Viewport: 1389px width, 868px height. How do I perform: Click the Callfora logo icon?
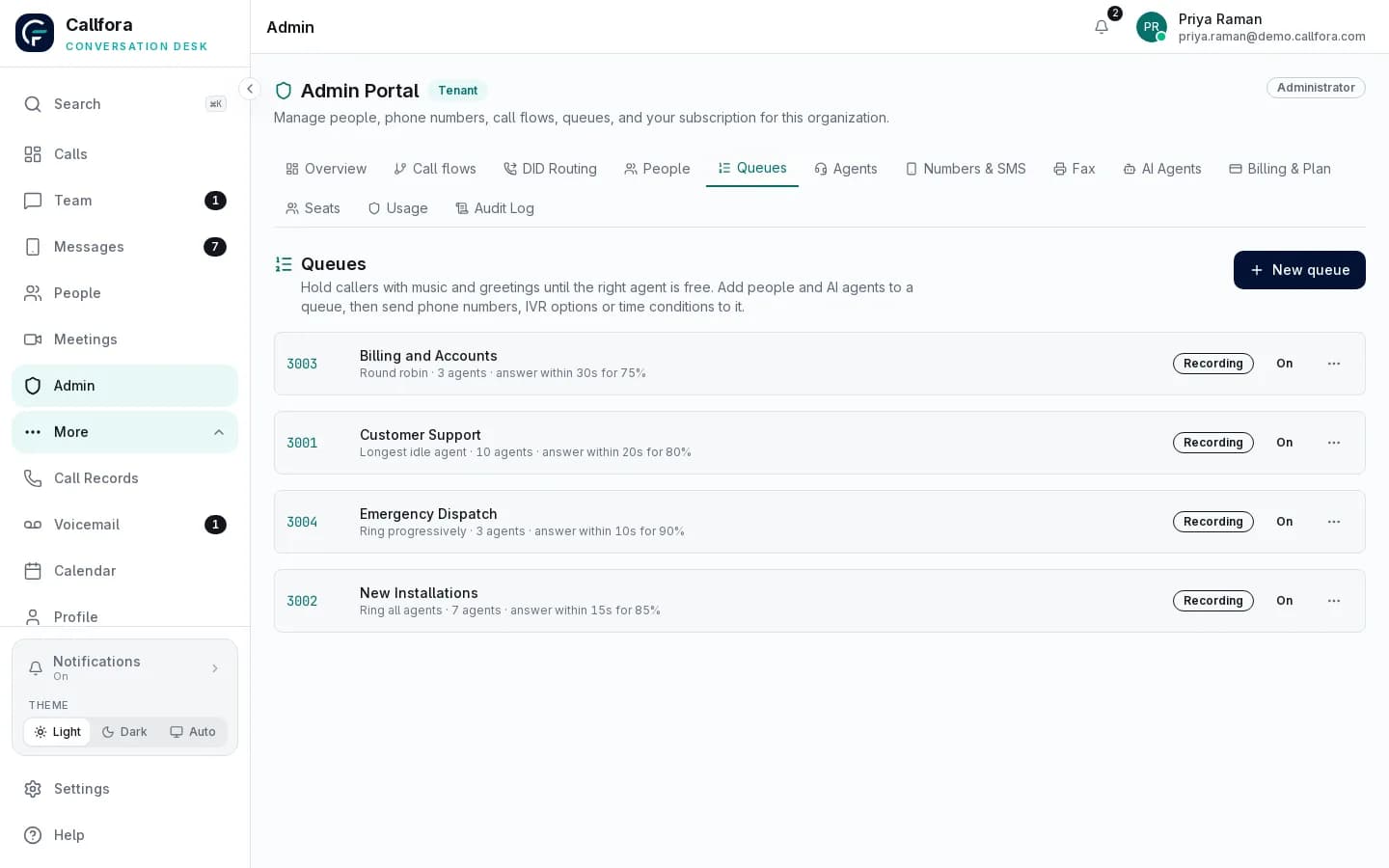click(35, 33)
